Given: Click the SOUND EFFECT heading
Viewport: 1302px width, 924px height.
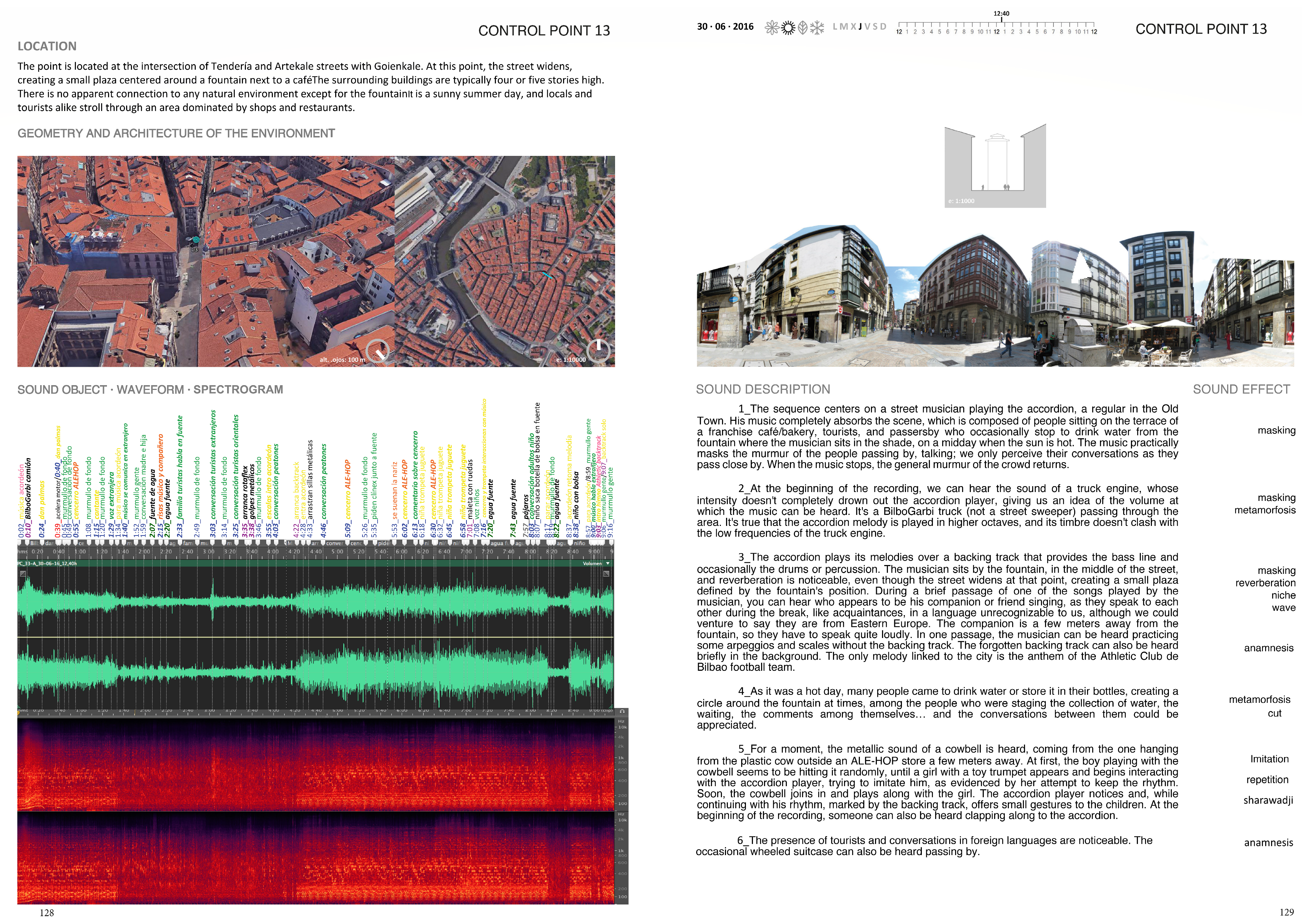Looking at the screenshot, I should [x=1241, y=389].
